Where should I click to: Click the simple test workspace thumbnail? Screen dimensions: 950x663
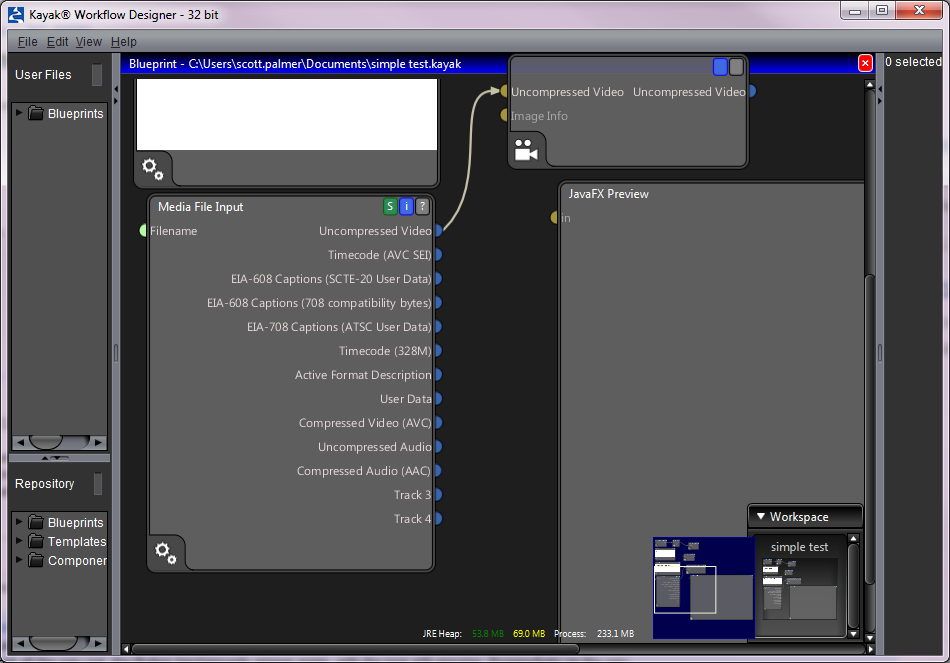tap(799, 588)
